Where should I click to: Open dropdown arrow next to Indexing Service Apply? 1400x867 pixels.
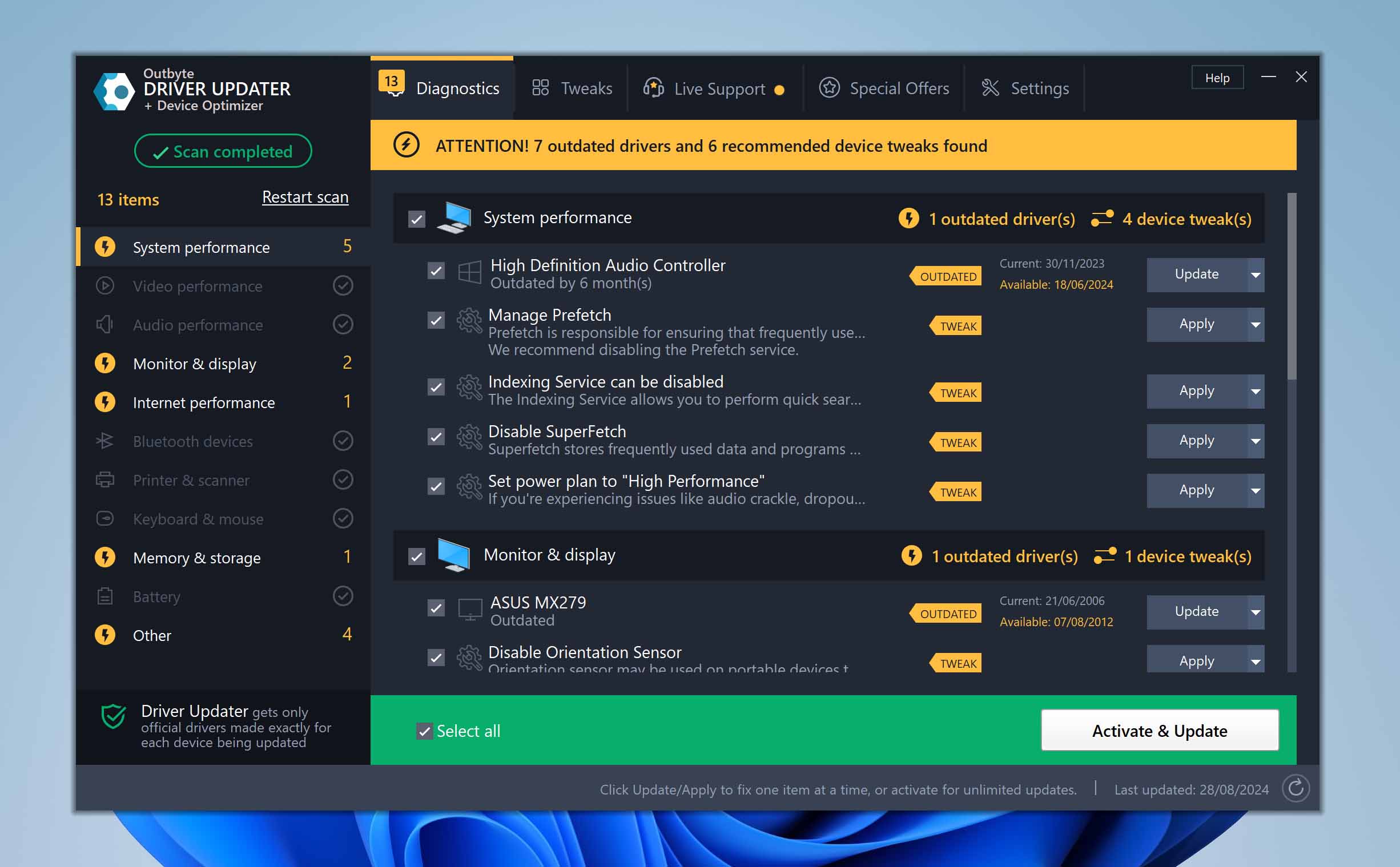click(x=1256, y=391)
